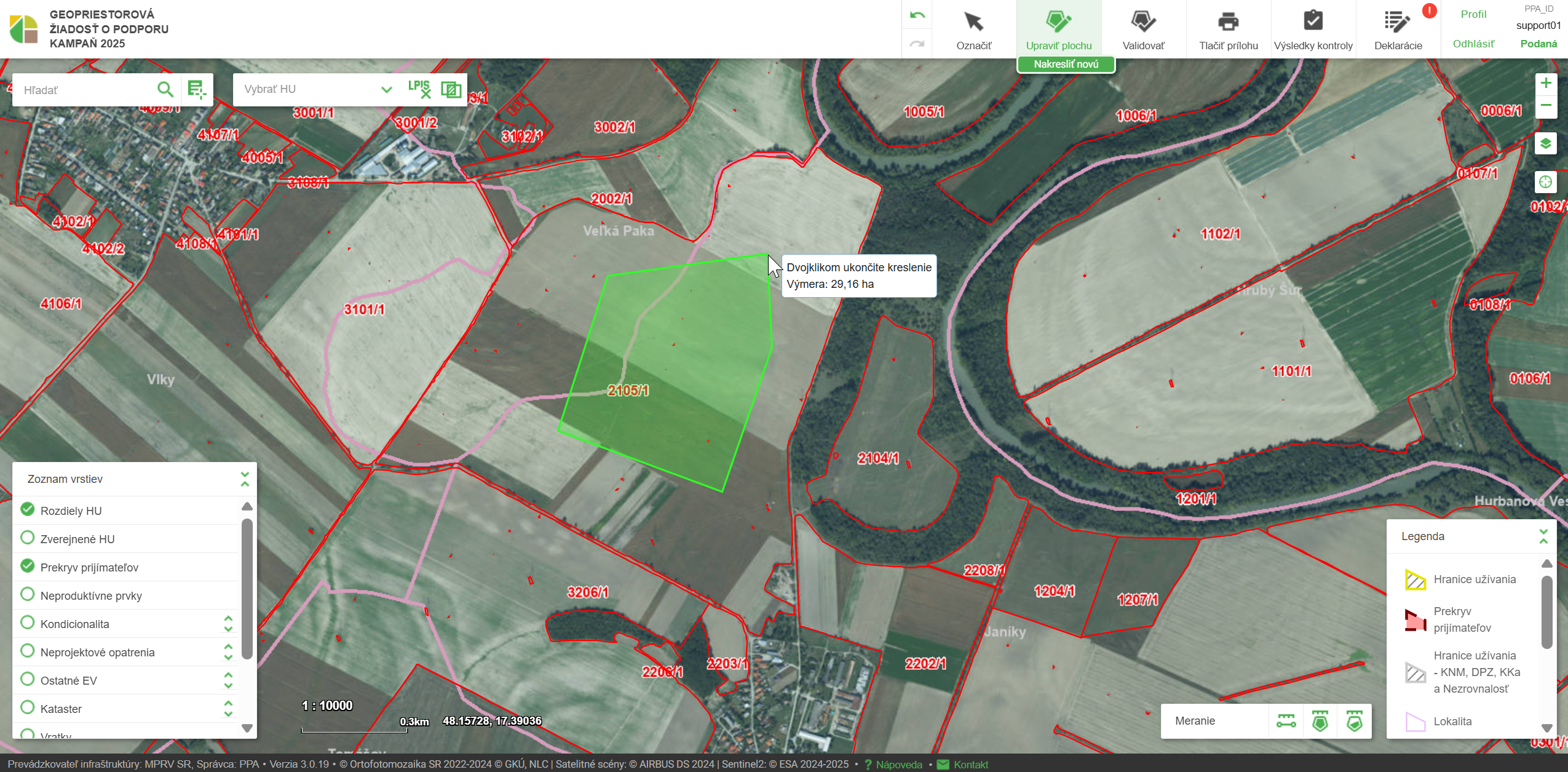Click the undo arrow icon

point(917,15)
